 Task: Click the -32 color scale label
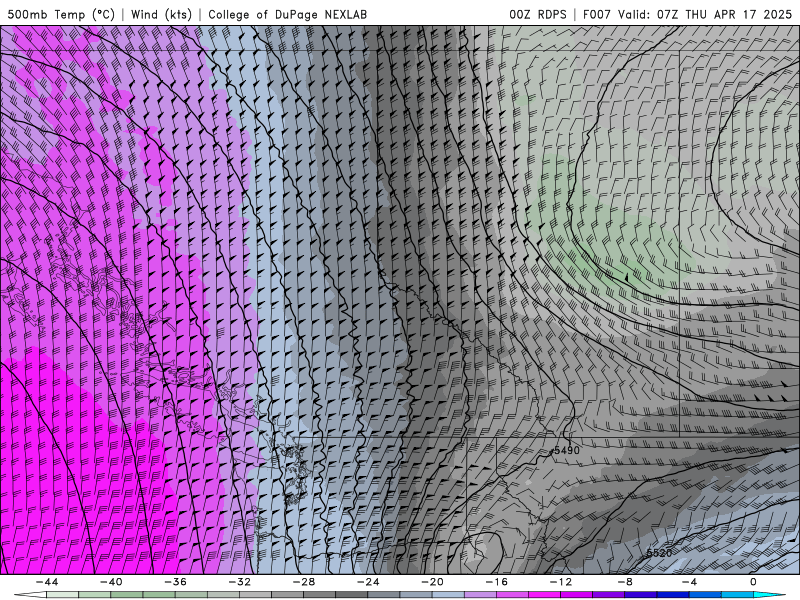239,582
